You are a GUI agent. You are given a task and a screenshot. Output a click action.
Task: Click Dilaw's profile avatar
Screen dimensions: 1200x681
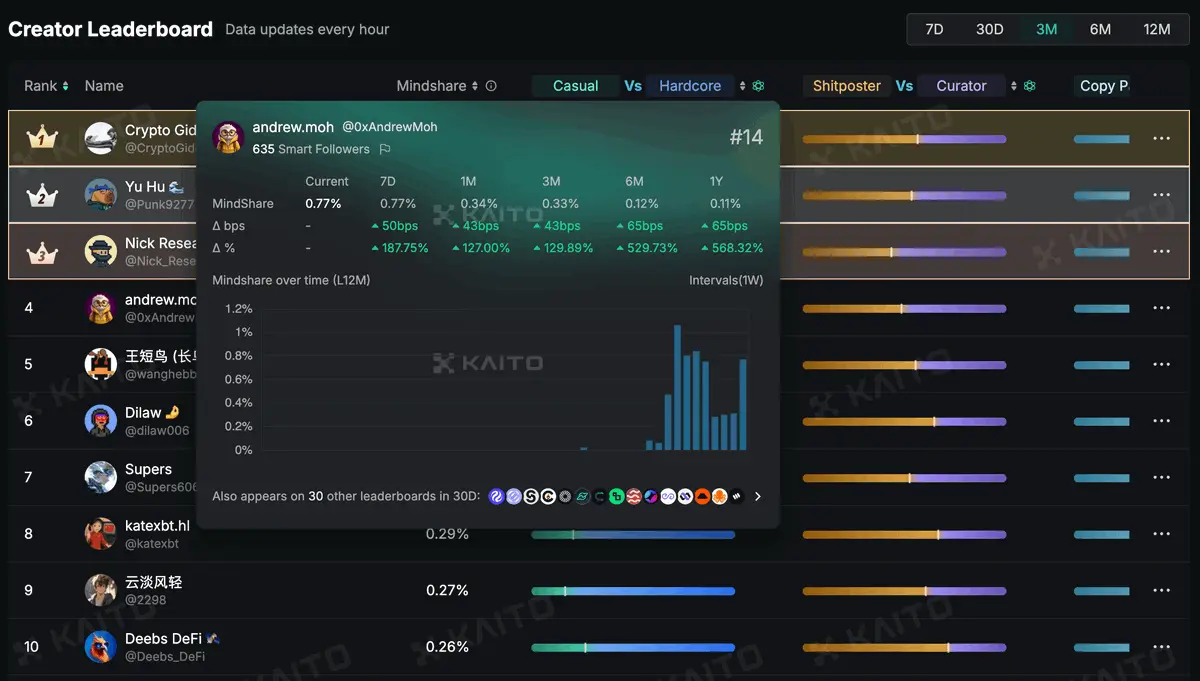tap(101, 421)
